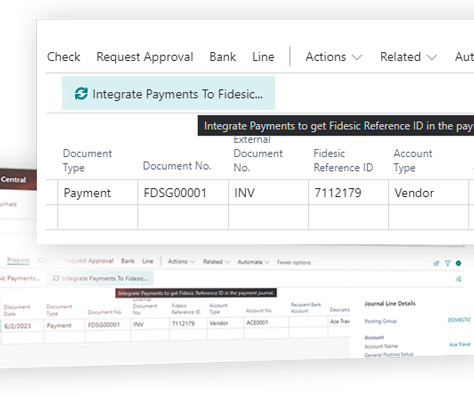Click the Vendor cell in the enlarged panel
The height and width of the screenshot is (396, 474).
pyautogui.click(x=428, y=193)
